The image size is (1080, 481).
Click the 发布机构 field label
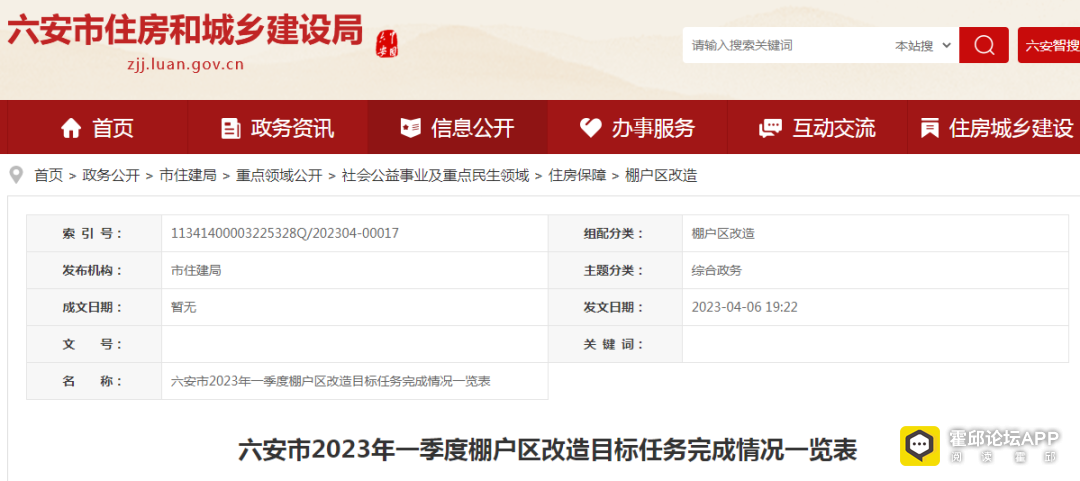click(92, 270)
